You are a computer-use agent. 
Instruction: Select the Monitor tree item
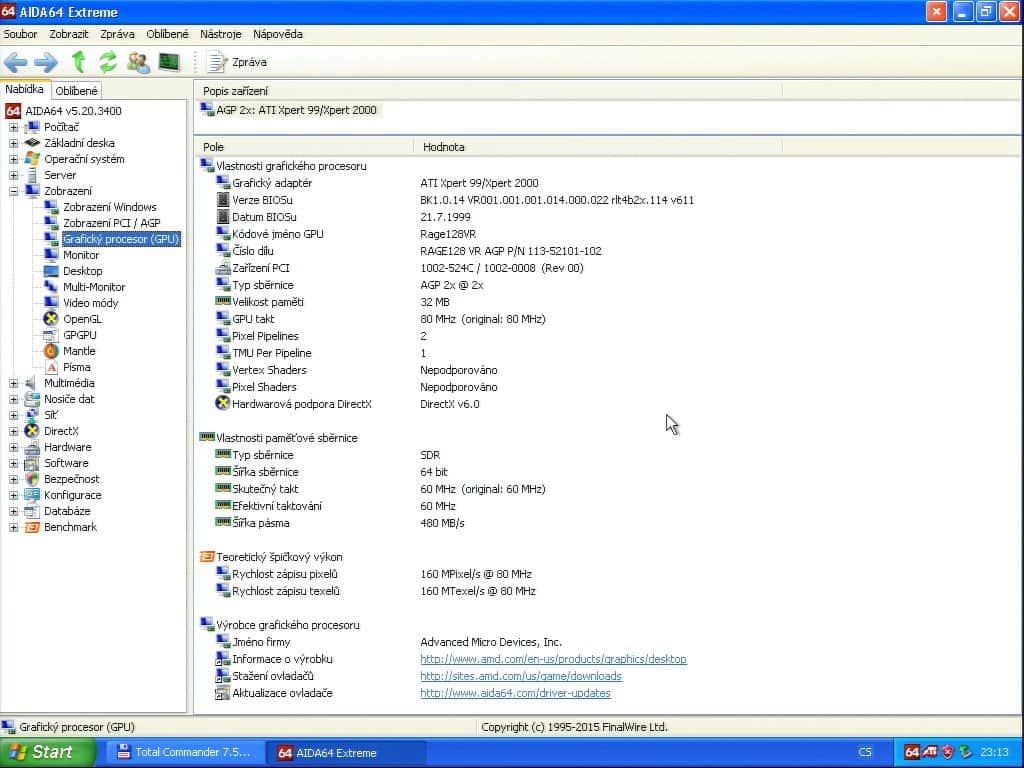[81, 255]
